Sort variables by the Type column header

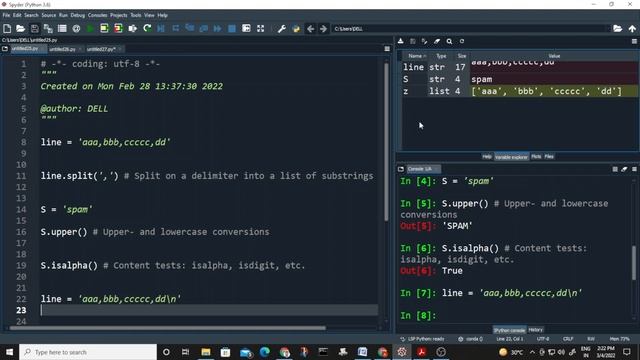(441, 56)
